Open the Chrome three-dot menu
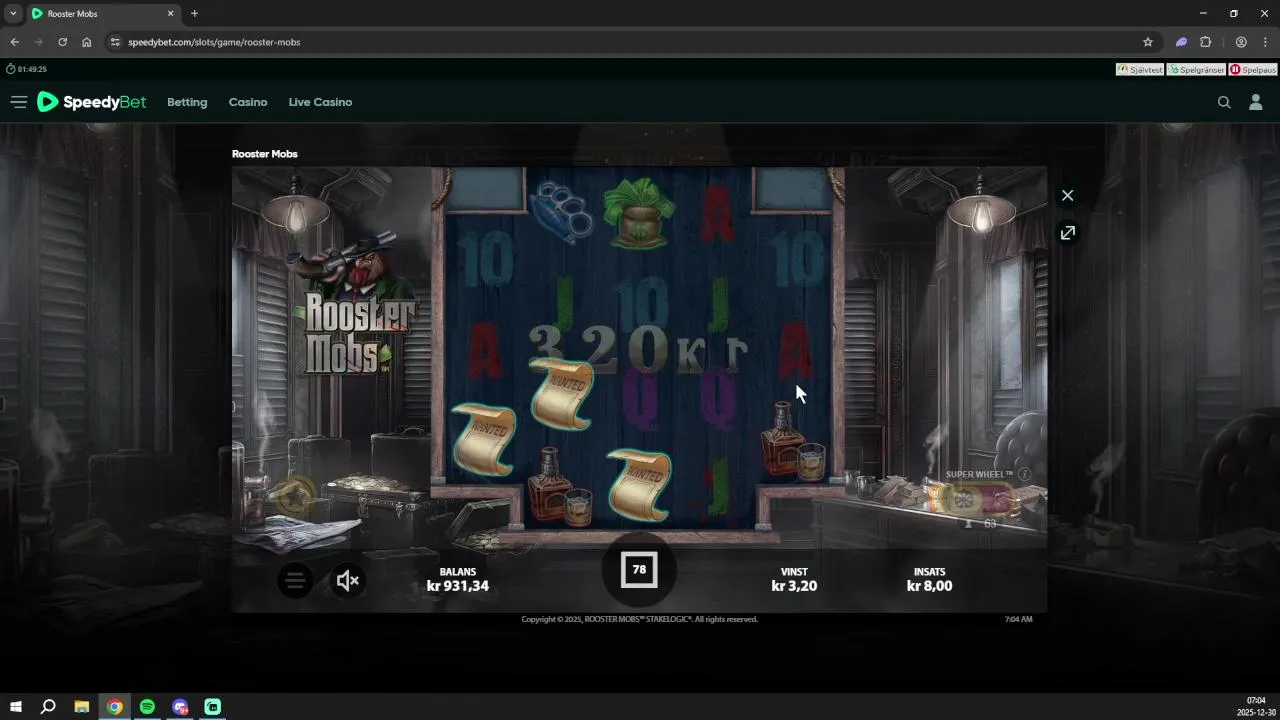1280x720 pixels. 1265,42
